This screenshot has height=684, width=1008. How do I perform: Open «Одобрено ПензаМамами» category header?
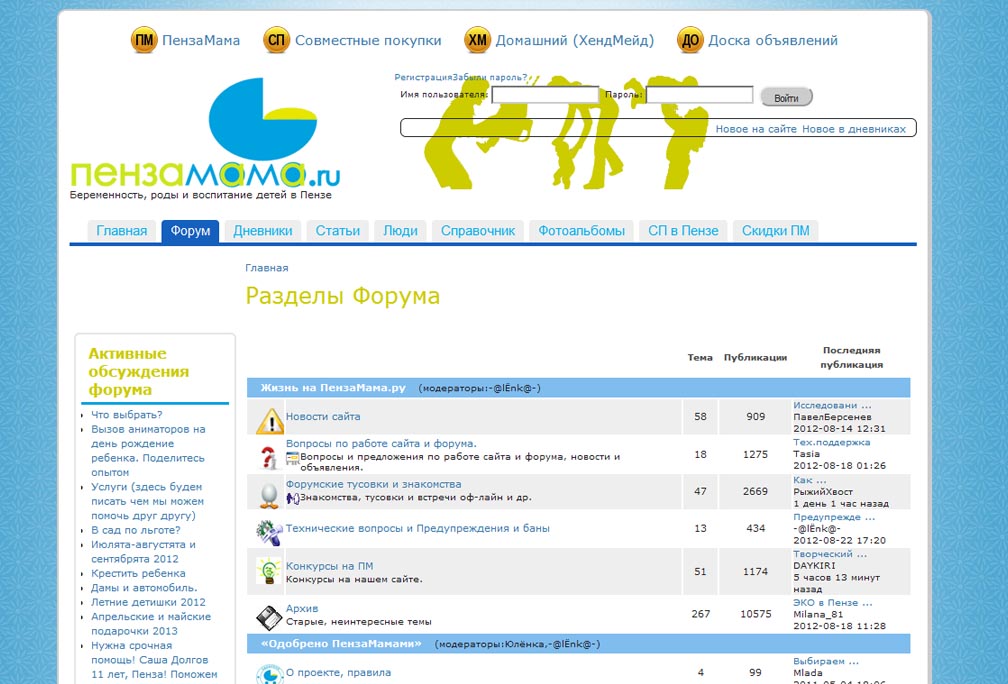click(341, 644)
